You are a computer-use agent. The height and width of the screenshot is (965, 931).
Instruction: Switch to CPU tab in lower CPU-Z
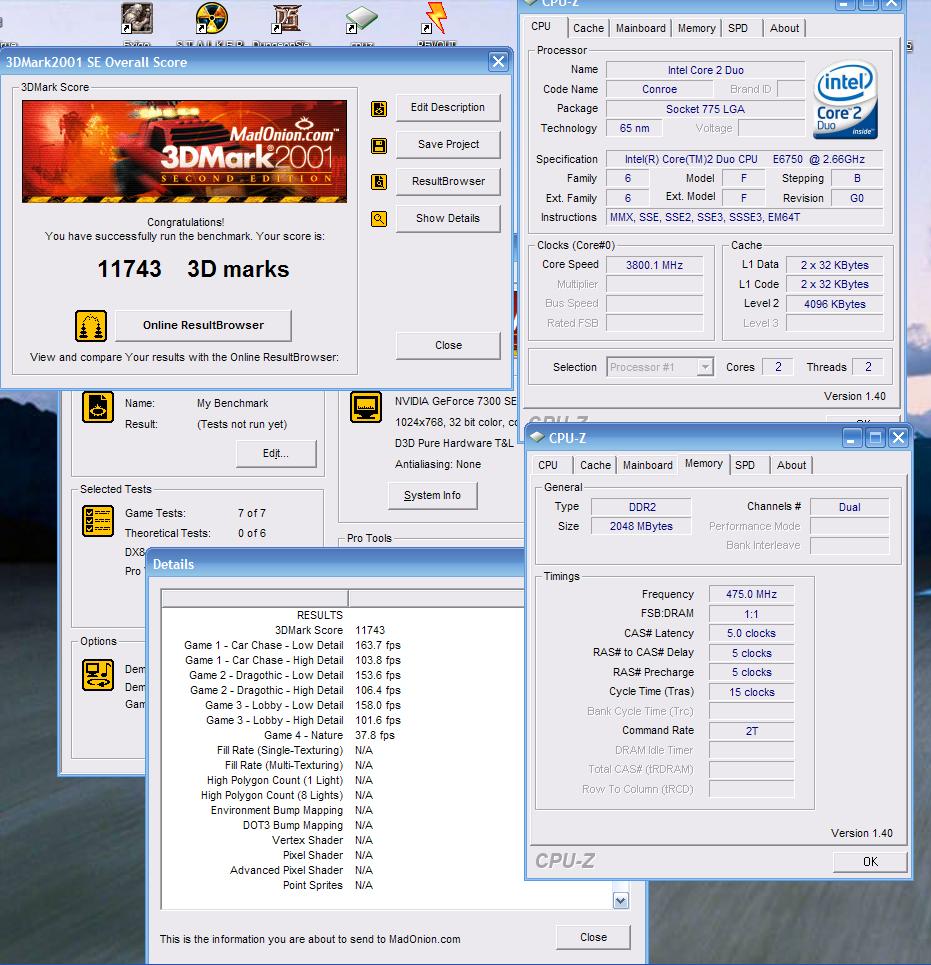pyautogui.click(x=548, y=465)
